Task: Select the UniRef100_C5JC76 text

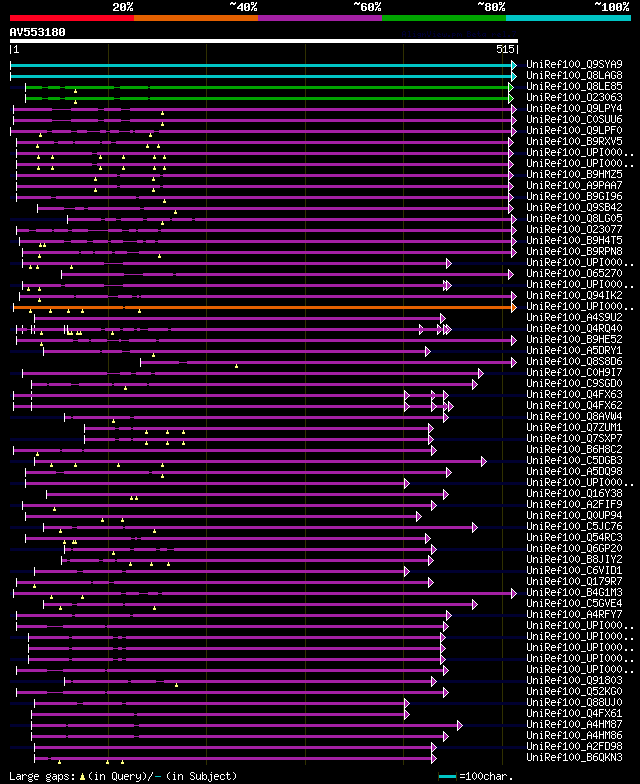Action: [x=574, y=526]
